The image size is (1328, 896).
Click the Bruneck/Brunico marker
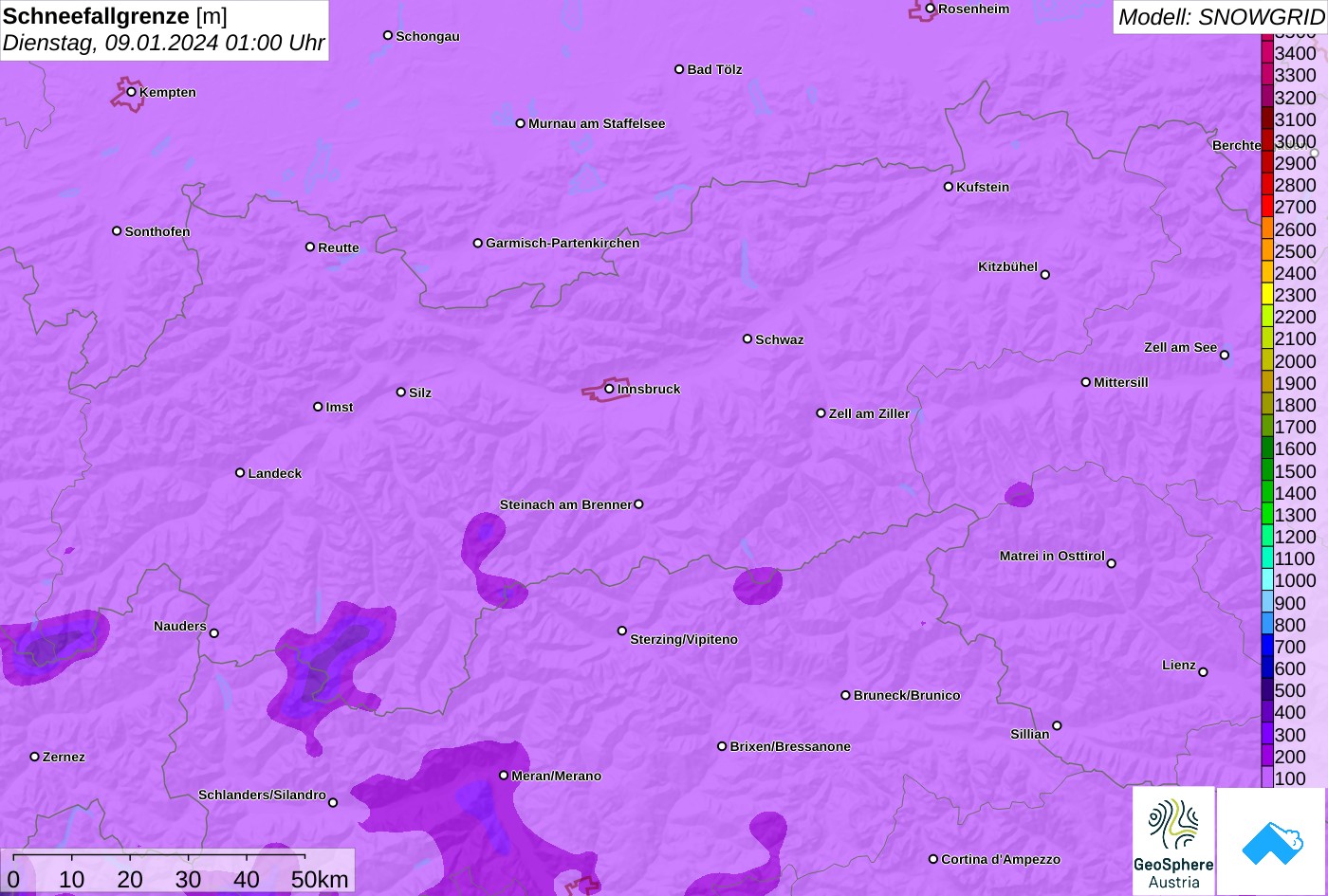[x=846, y=695]
